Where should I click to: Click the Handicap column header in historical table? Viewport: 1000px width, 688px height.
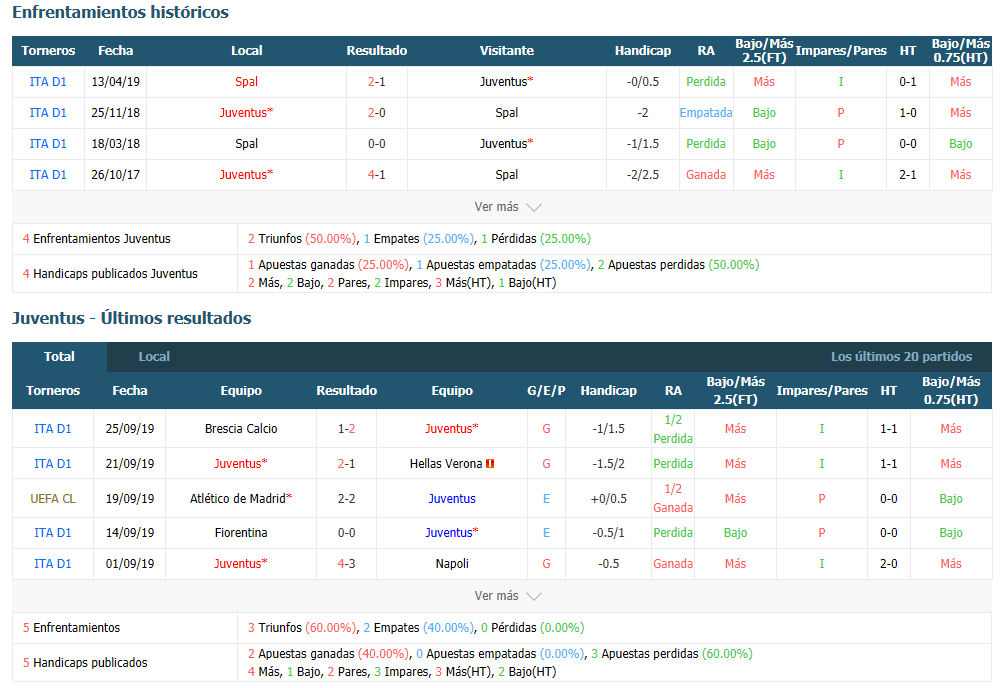643,50
